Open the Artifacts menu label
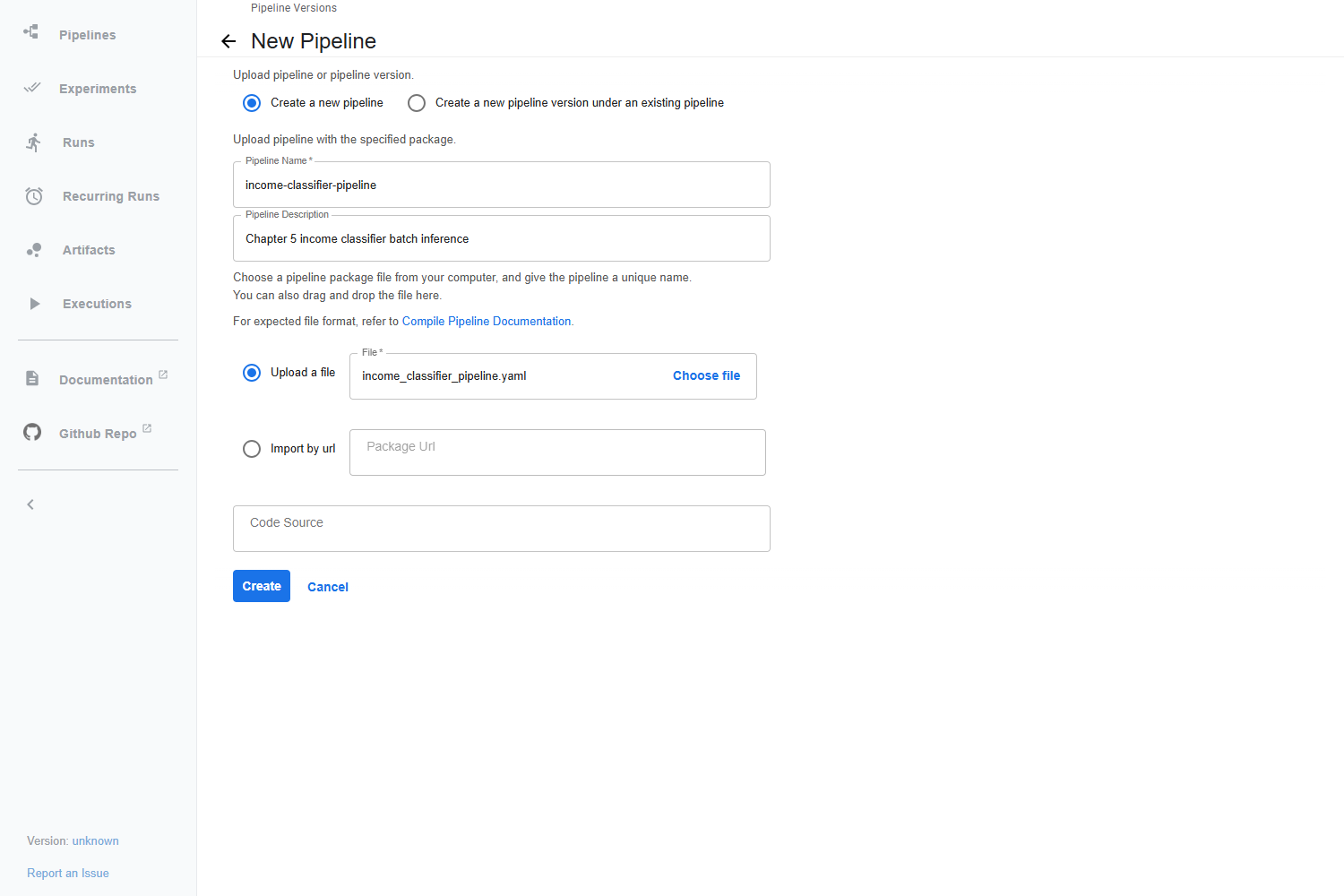The width and height of the screenshot is (1344, 896). pos(89,250)
